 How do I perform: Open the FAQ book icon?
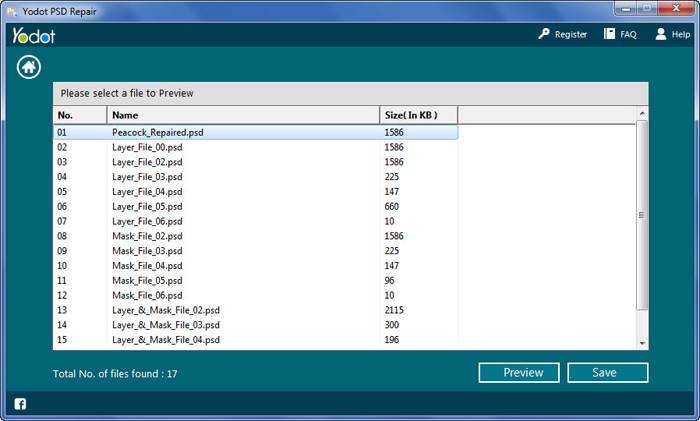(609, 34)
